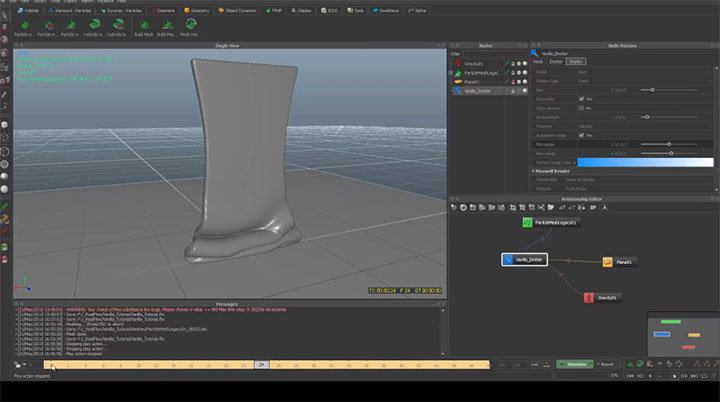
Task: Open the Mesh shelf tab
Action: (x=274, y=10)
